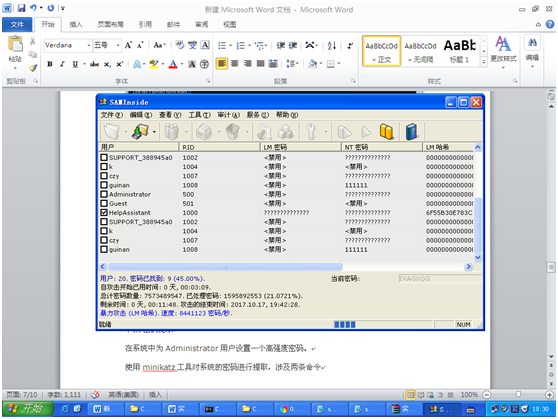Viewport: 558px width, 419px height.
Task: Check the first k user checkbox
Action: pyautogui.click(x=104, y=167)
